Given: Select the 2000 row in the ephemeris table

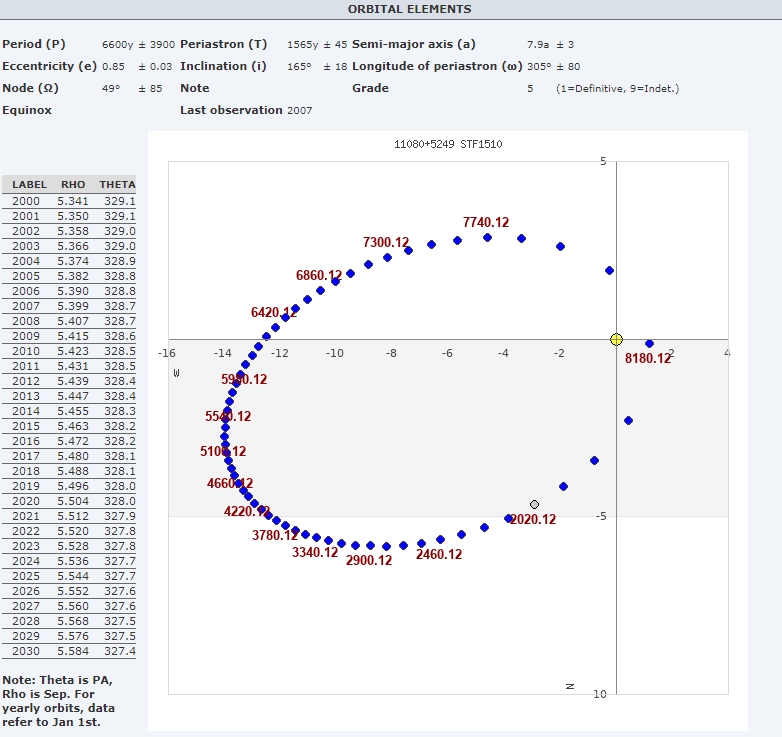Looking at the screenshot, I should coord(70,201).
